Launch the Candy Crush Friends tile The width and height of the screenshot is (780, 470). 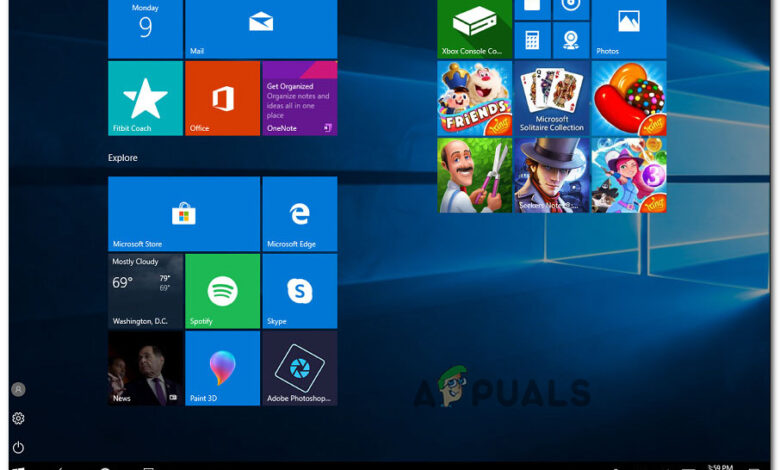point(475,98)
